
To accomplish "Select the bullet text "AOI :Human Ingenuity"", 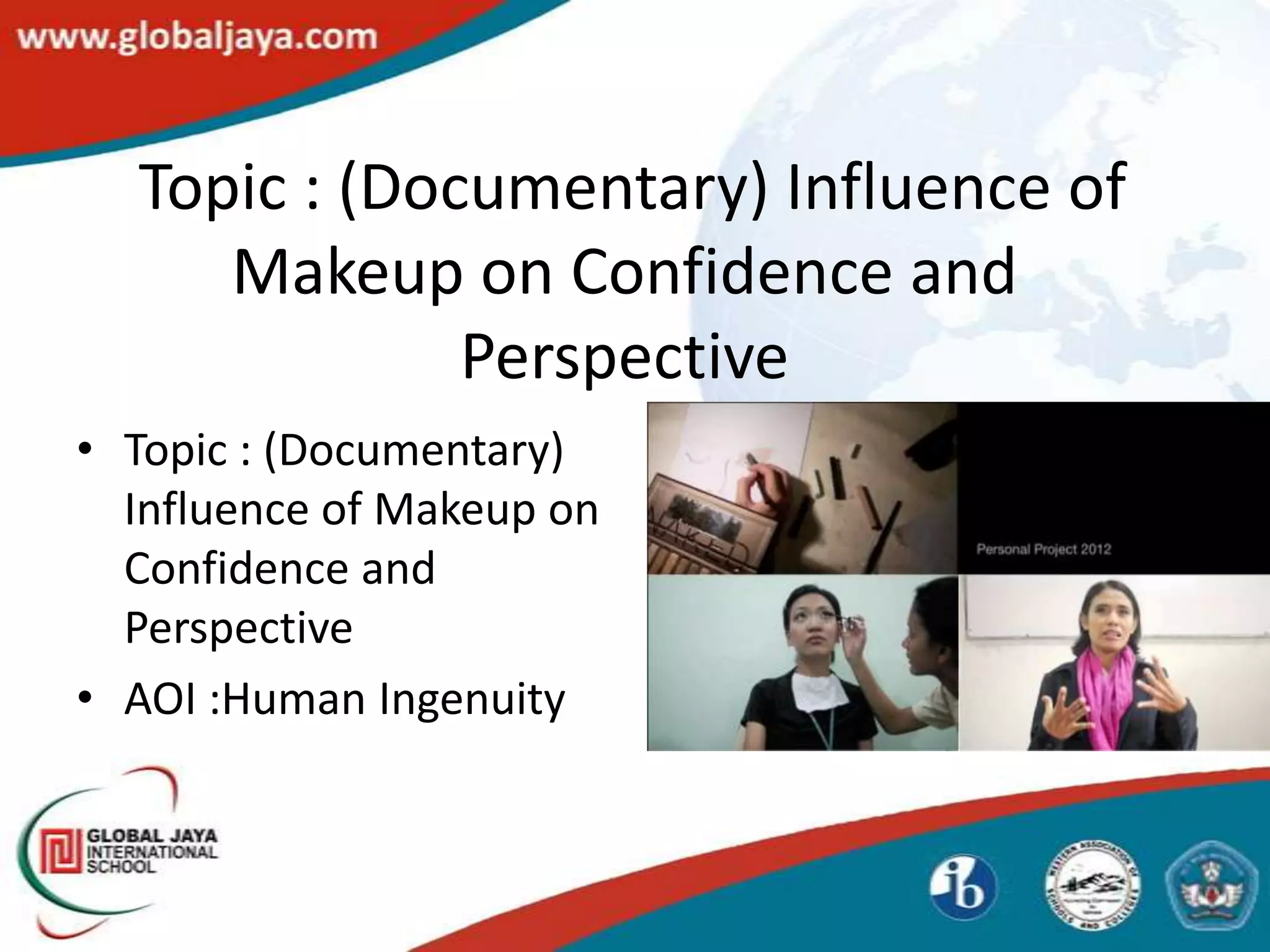I will (x=345, y=699).
